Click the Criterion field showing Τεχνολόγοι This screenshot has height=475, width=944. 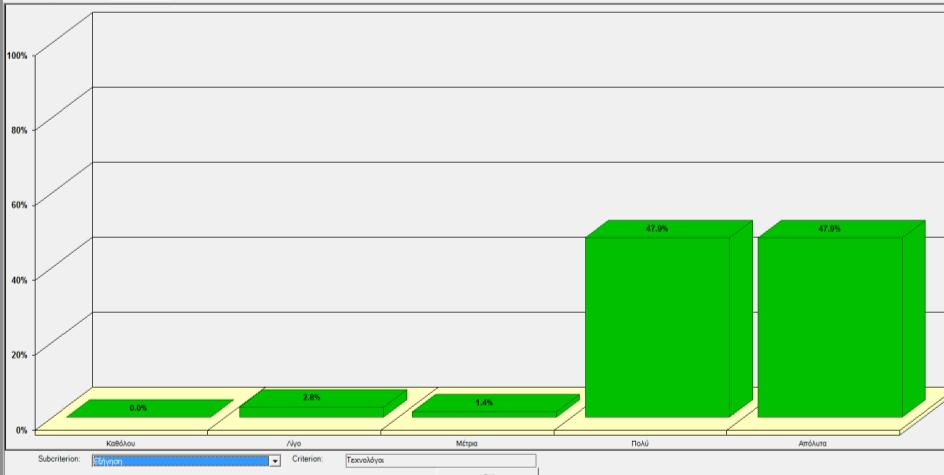441,461
